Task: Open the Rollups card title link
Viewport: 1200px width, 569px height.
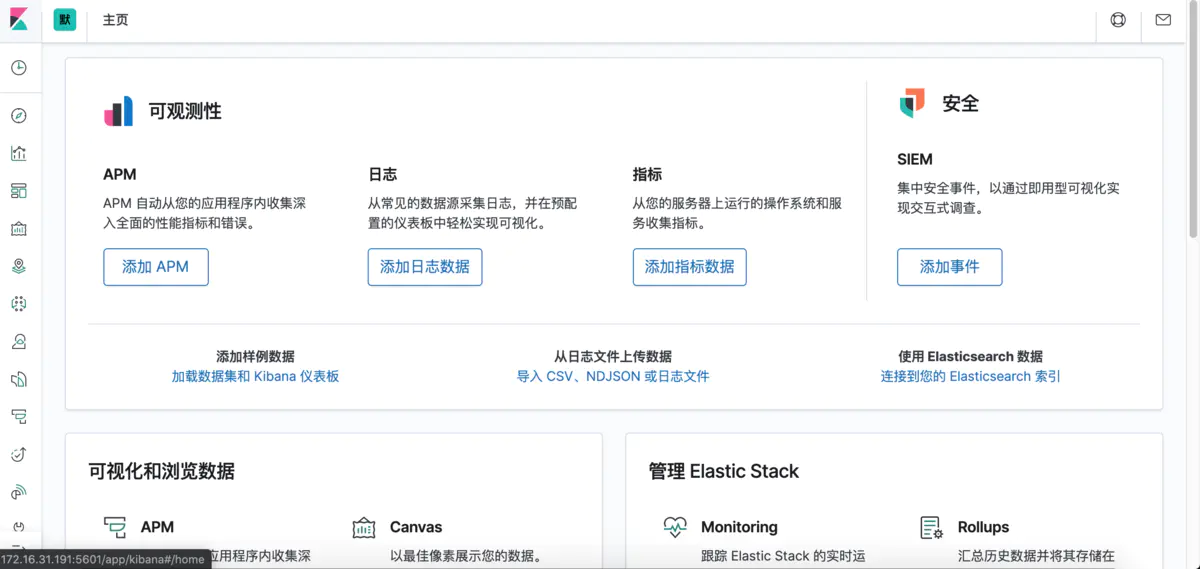Action: pos(984,527)
